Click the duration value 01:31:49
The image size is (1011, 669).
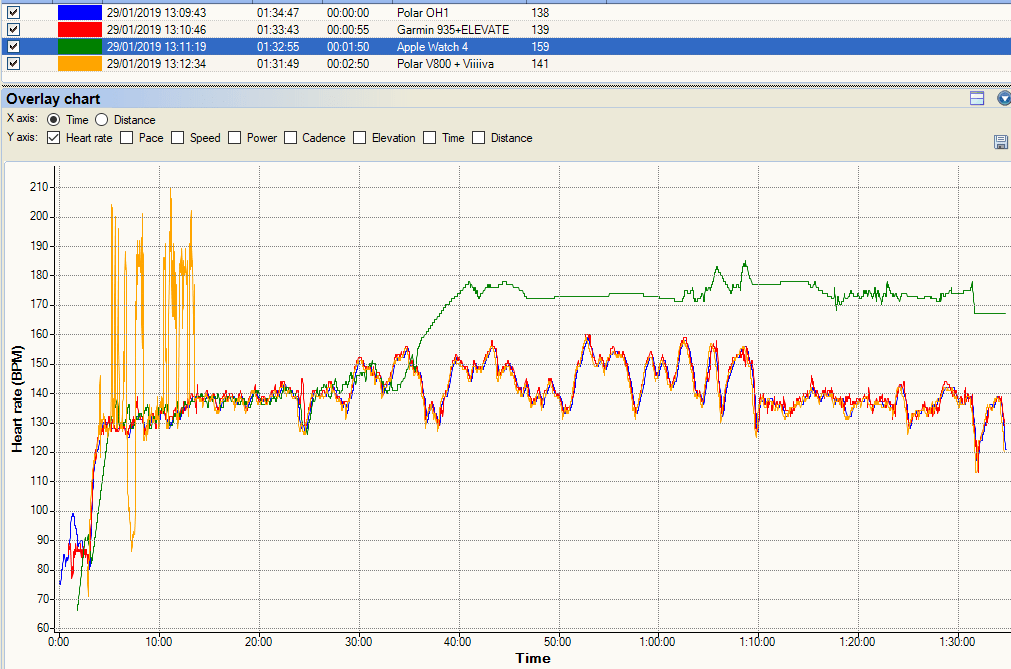click(x=278, y=63)
